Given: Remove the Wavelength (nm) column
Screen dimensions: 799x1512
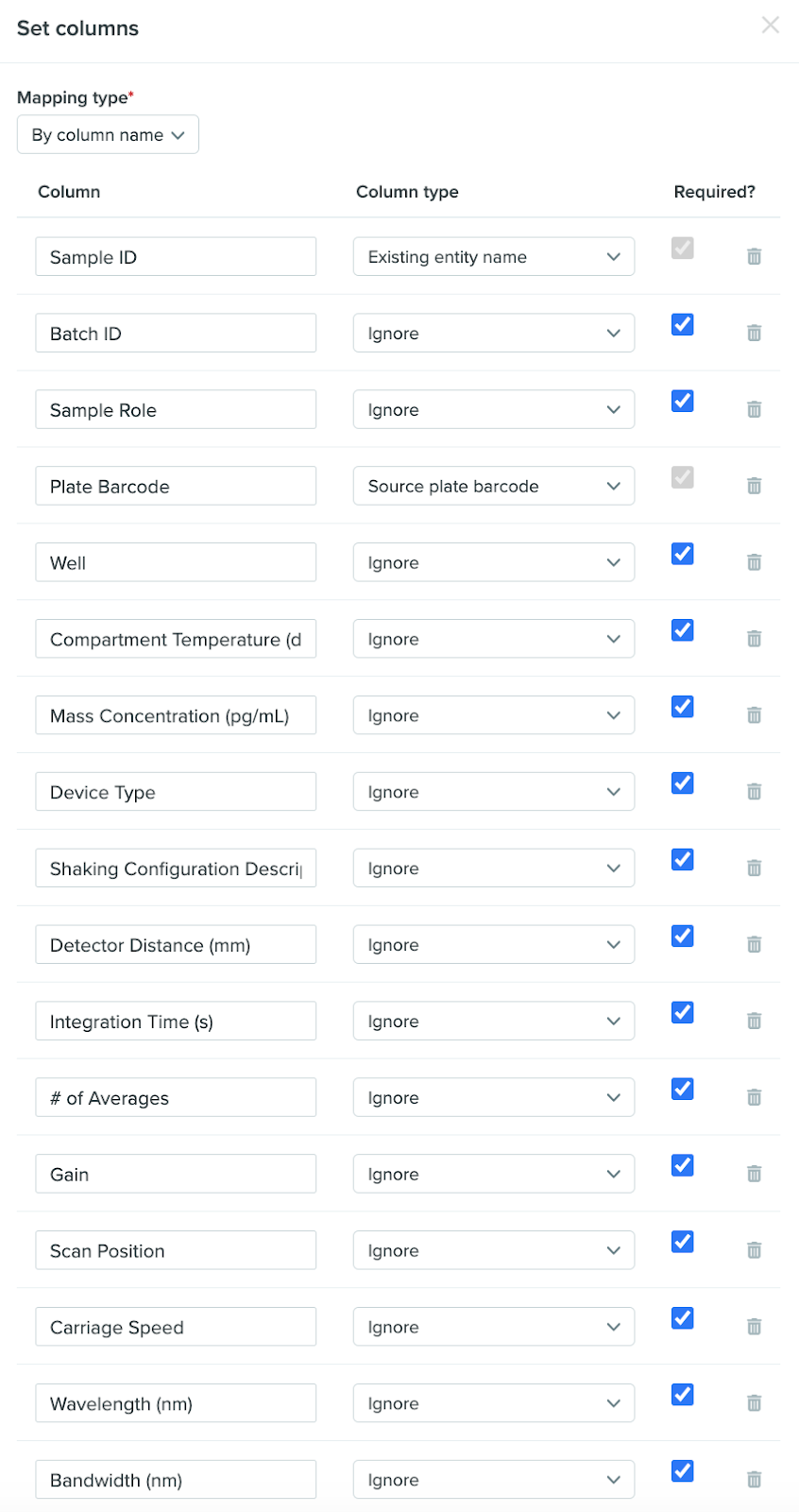Looking at the screenshot, I should click(x=754, y=1403).
